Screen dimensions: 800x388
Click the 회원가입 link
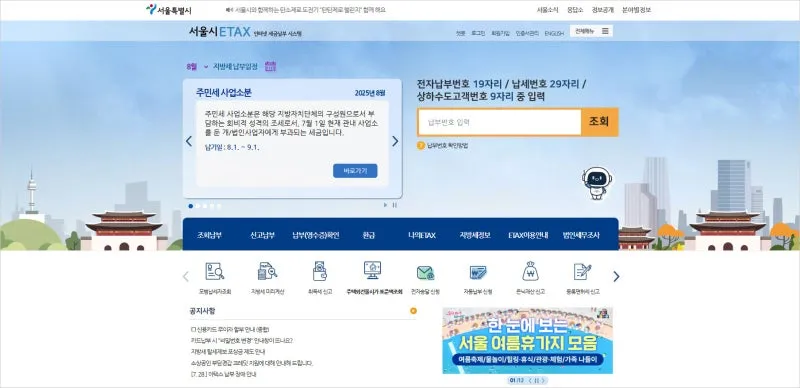click(501, 33)
